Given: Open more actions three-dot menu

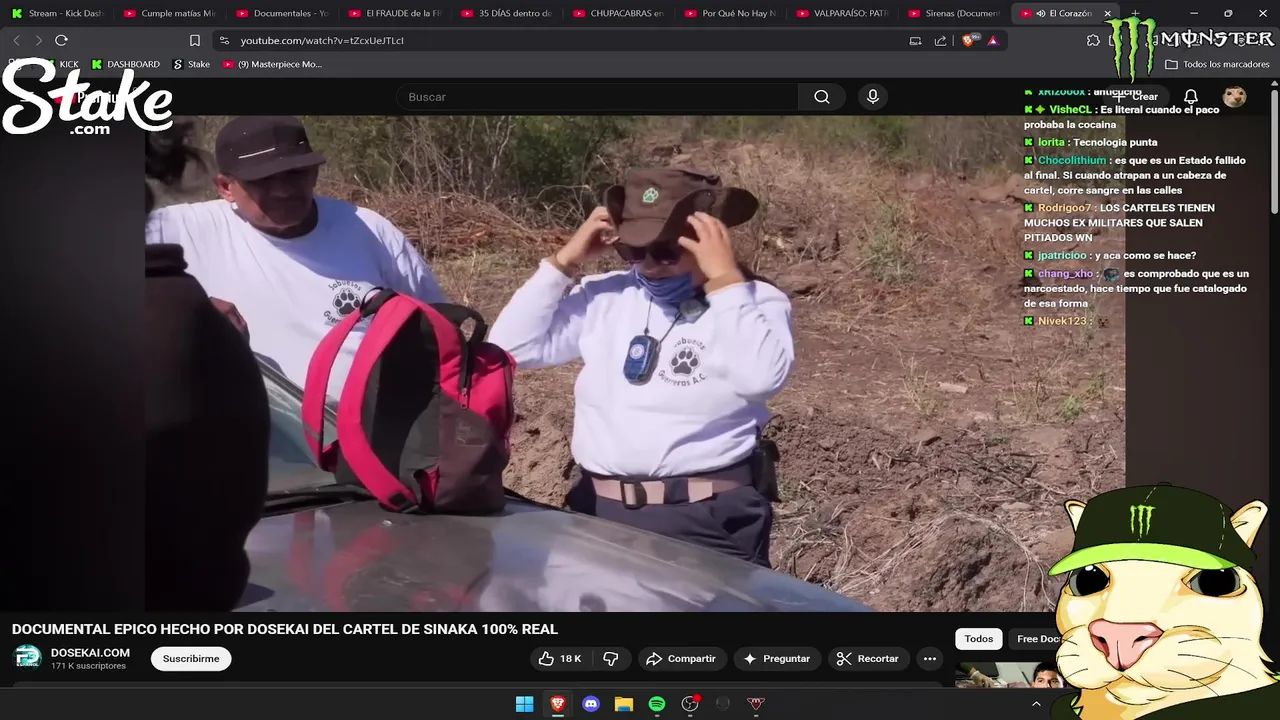Looking at the screenshot, I should [930, 659].
